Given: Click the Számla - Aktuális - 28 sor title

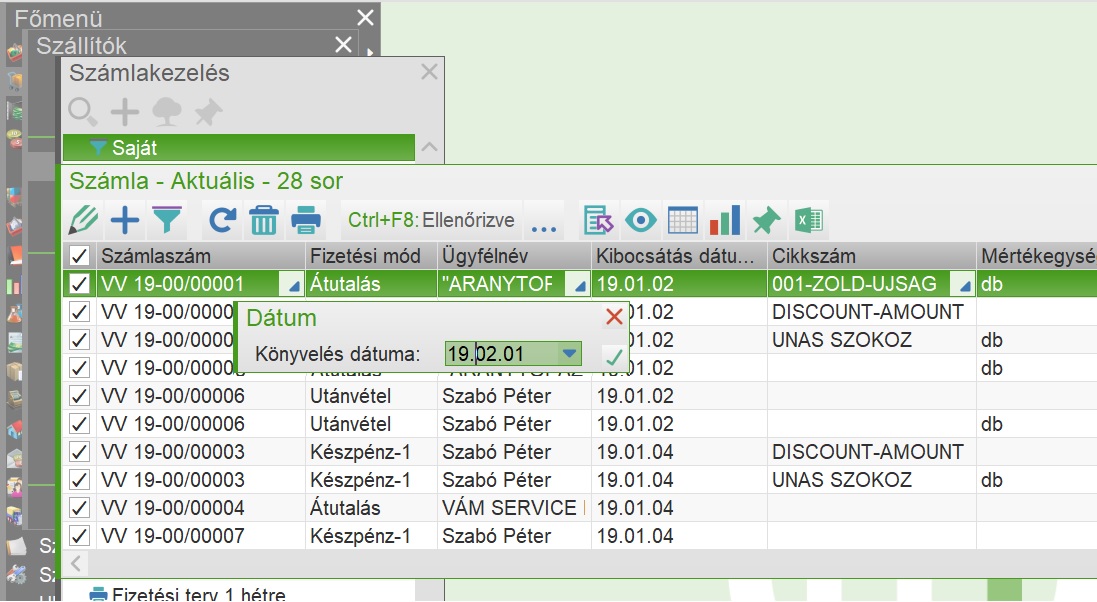Looking at the screenshot, I should 206,181.
